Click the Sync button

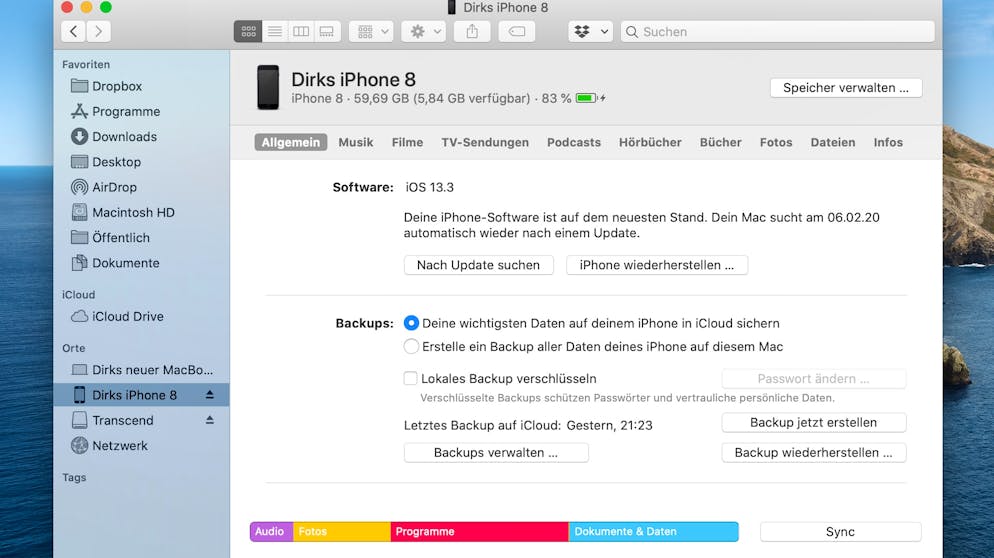click(x=841, y=532)
